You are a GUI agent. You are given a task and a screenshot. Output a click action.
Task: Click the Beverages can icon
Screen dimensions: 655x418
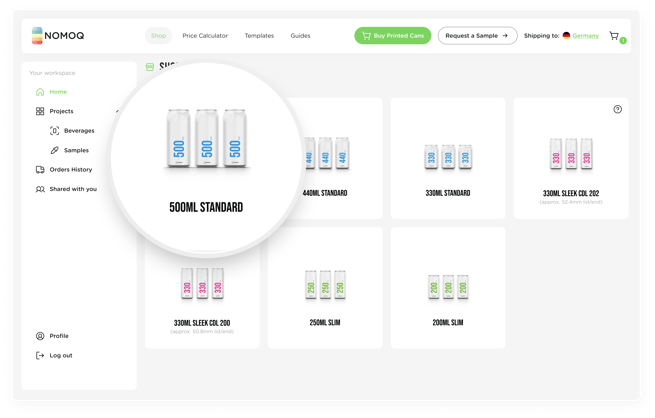coord(55,131)
